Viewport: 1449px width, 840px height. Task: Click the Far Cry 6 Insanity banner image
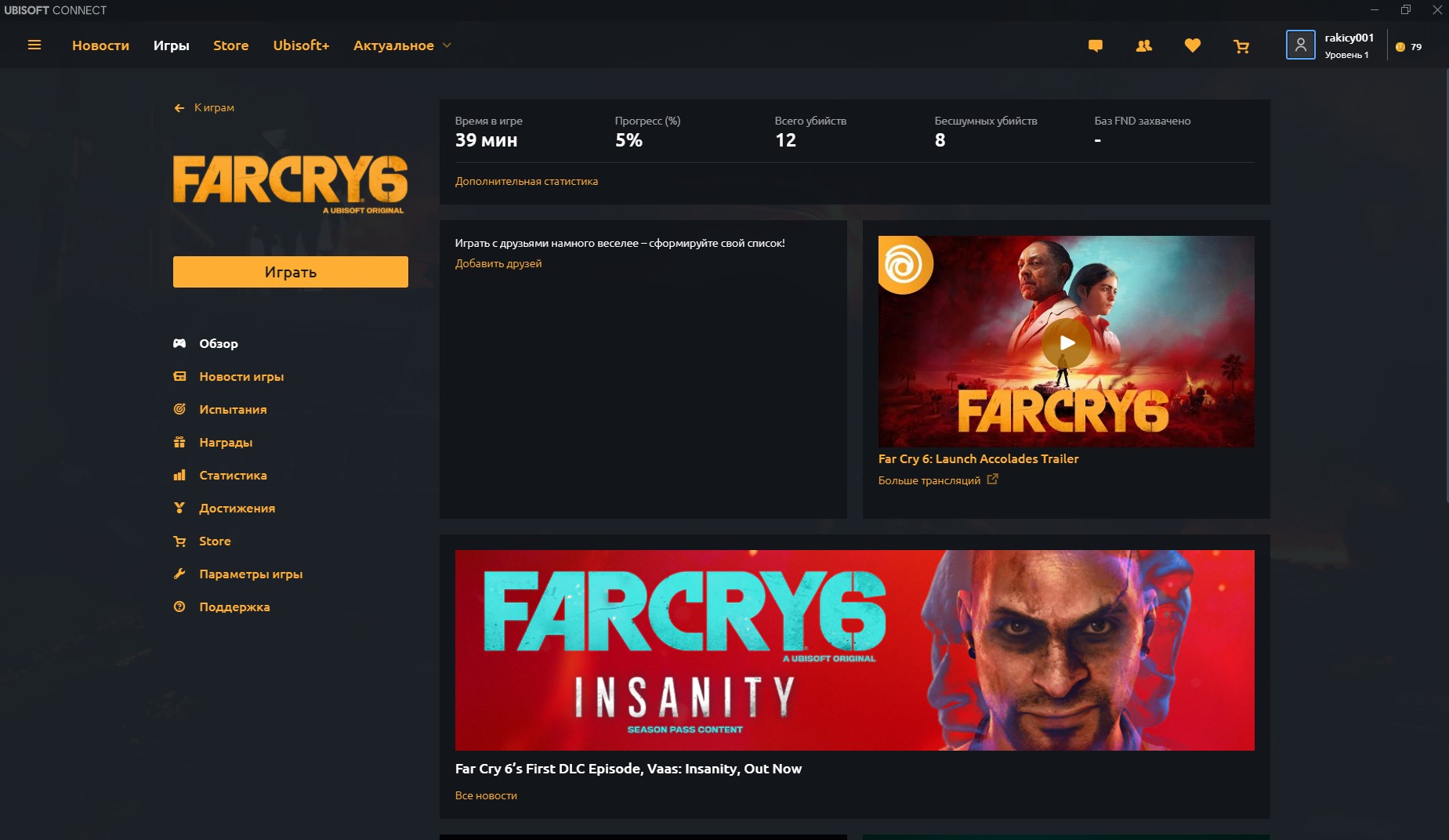tap(855, 650)
